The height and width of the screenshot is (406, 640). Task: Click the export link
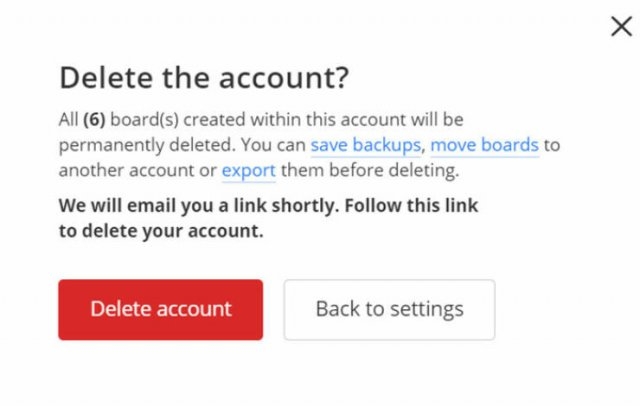coord(248,170)
